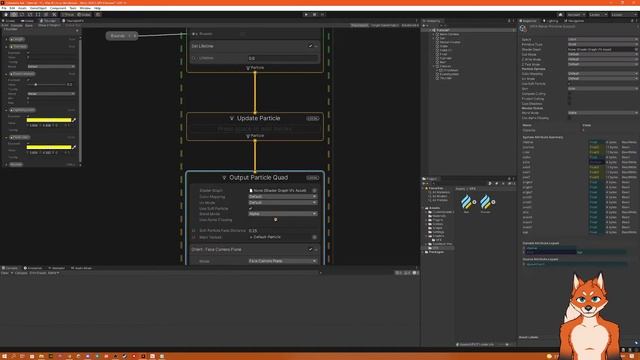Pick color with second yellow swatch eyedropper
The height and width of the screenshot is (360, 640).
[x=74, y=147]
